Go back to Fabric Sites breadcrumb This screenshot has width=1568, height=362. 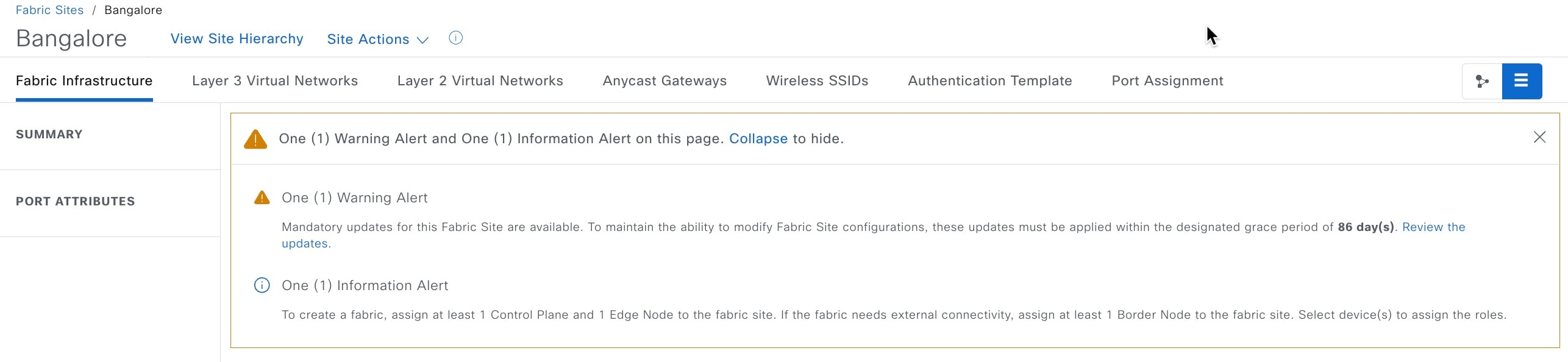[49, 10]
